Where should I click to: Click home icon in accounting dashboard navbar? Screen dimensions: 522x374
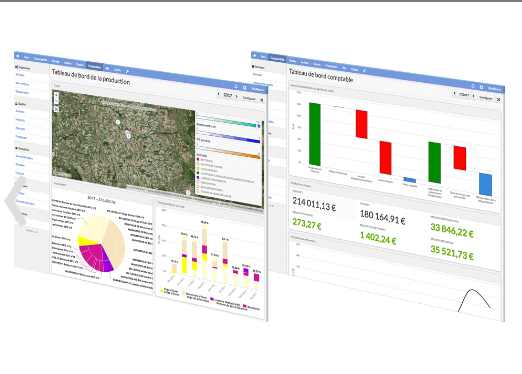[x=255, y=55]
